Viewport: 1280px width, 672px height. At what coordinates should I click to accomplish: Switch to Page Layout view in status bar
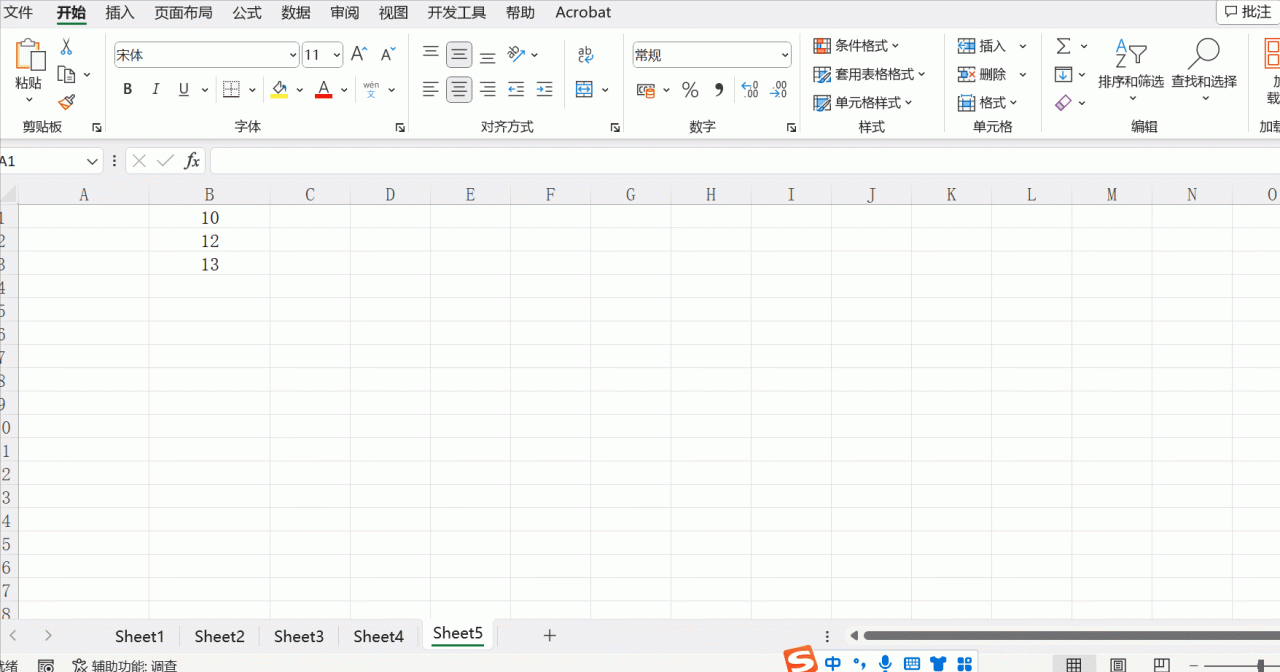(1118, 664)
